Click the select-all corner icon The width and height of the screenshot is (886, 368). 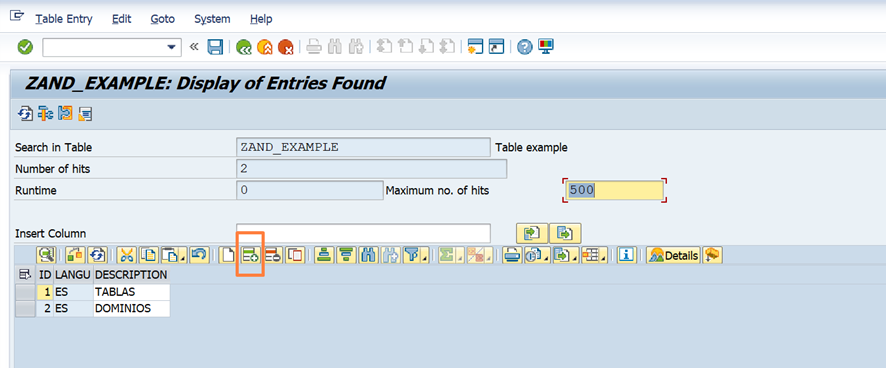[x=25, y=275]
